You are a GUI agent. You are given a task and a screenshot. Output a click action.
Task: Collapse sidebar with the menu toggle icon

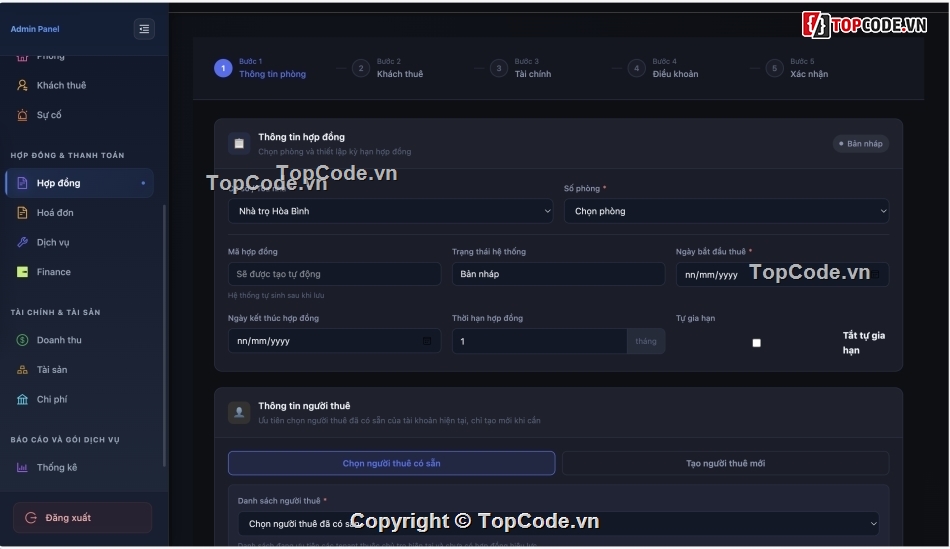pos(144,28)
